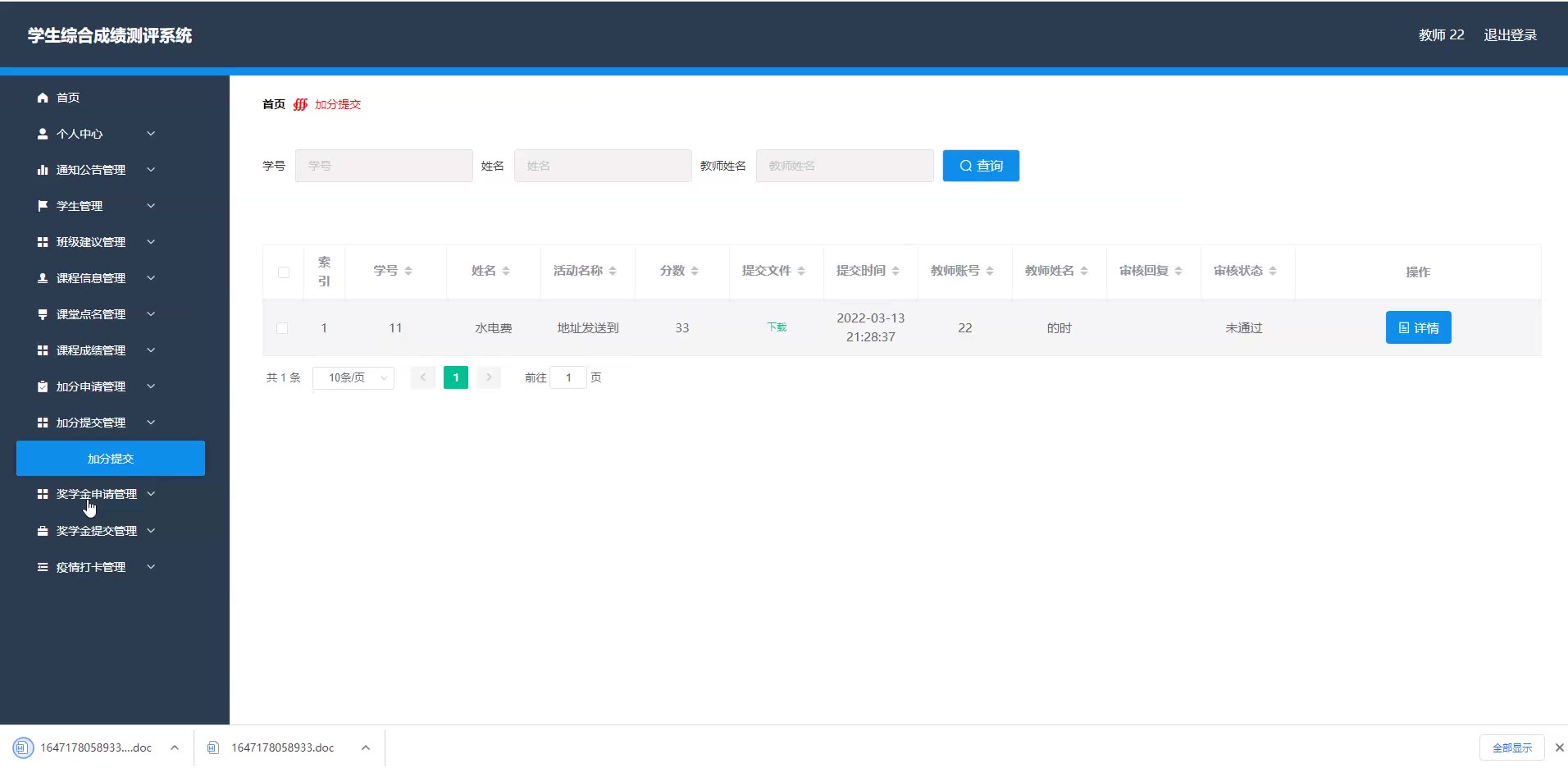The height and width of the screenshot is (768, 1568).
Task: Focus the 姓名 search input field
Action: (603, 166)
